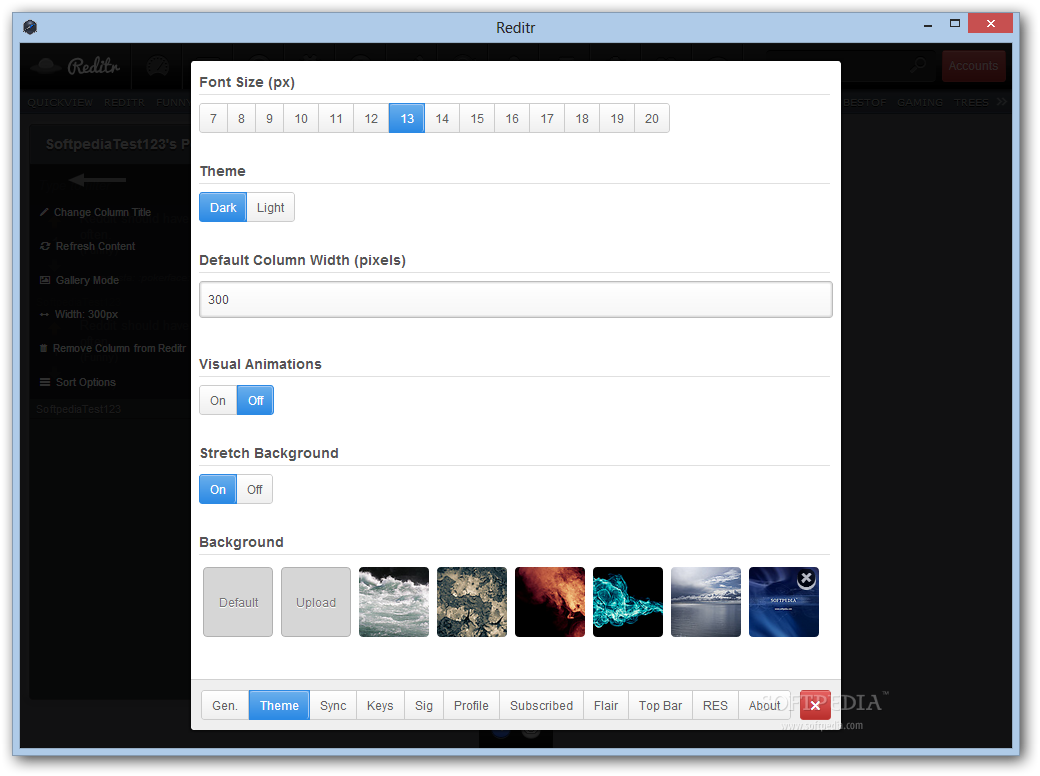Select the Dark theme
The width and height of the screenshot is (1040, 776).
click(223, 208)
